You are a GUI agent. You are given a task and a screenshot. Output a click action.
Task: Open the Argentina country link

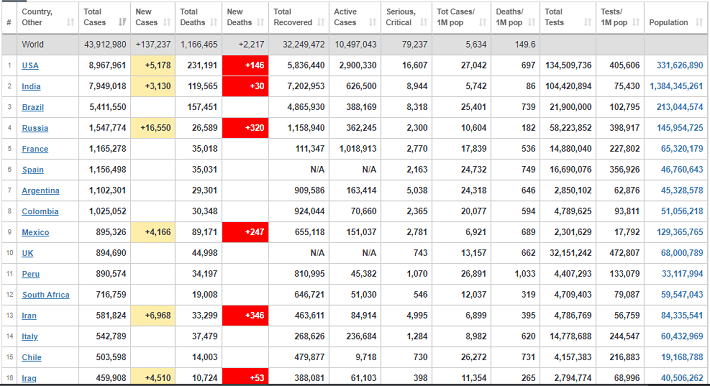[x=41, y=191]
